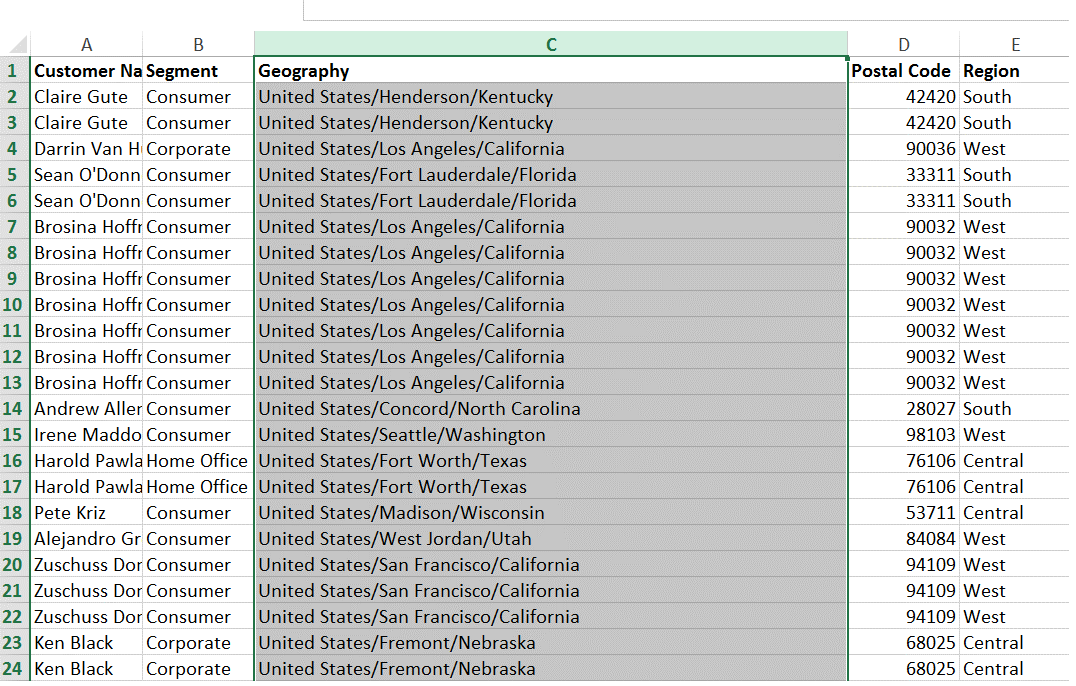Click cell with Concord/North Carolina
This screenshot has height=686, width=1076.
pos(551,409)
